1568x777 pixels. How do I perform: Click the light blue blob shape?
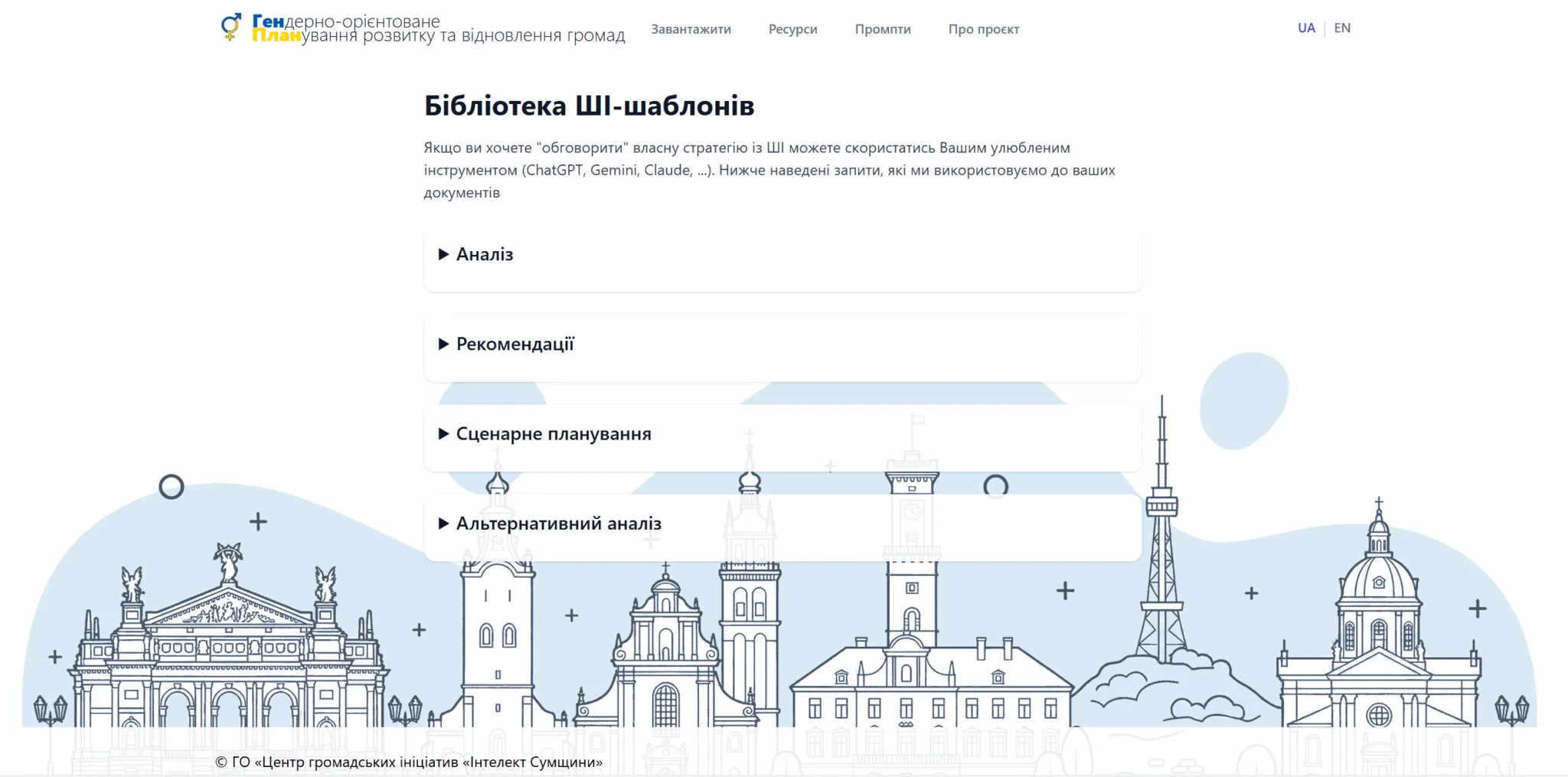[x=1243, y=400]
